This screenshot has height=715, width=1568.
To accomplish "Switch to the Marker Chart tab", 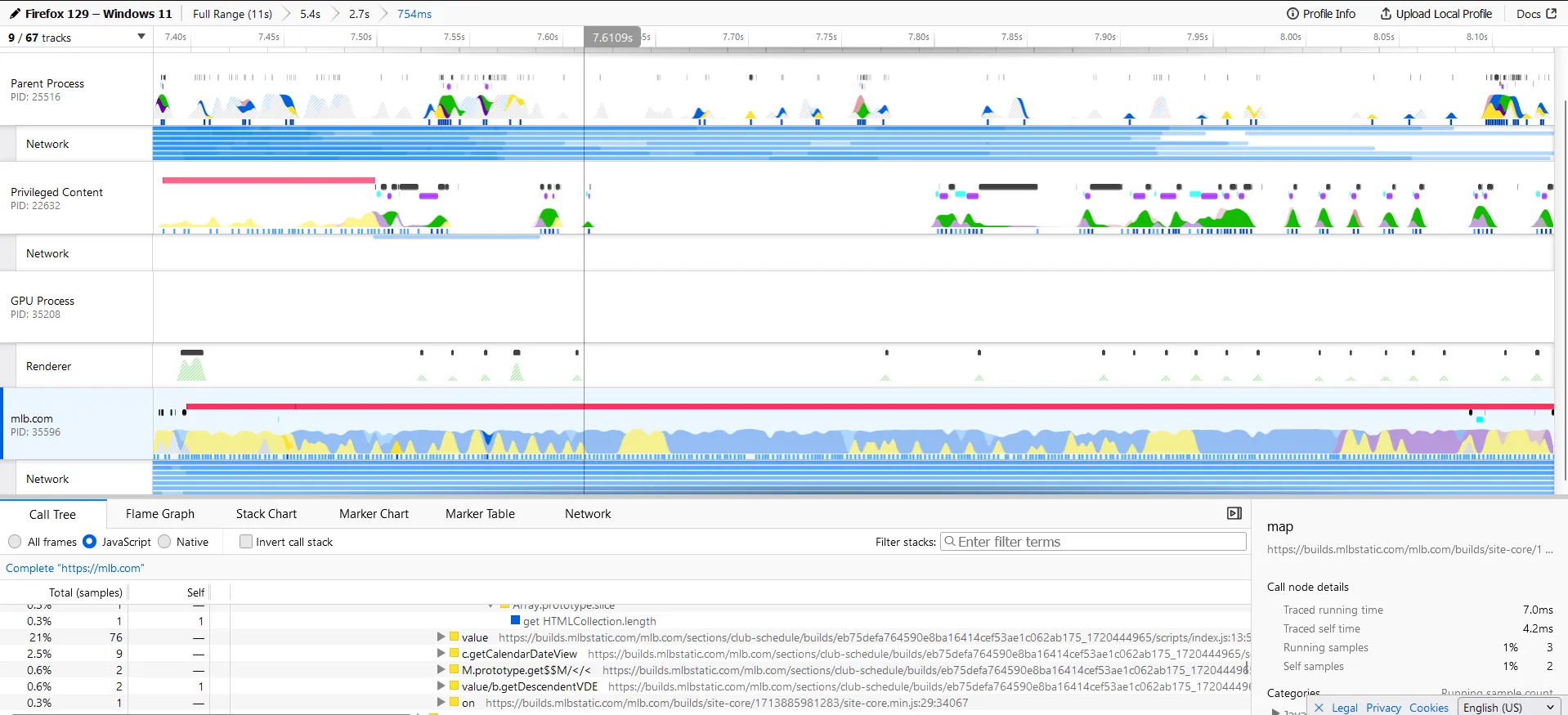I will pyautogui.click(x=374, y=514).
